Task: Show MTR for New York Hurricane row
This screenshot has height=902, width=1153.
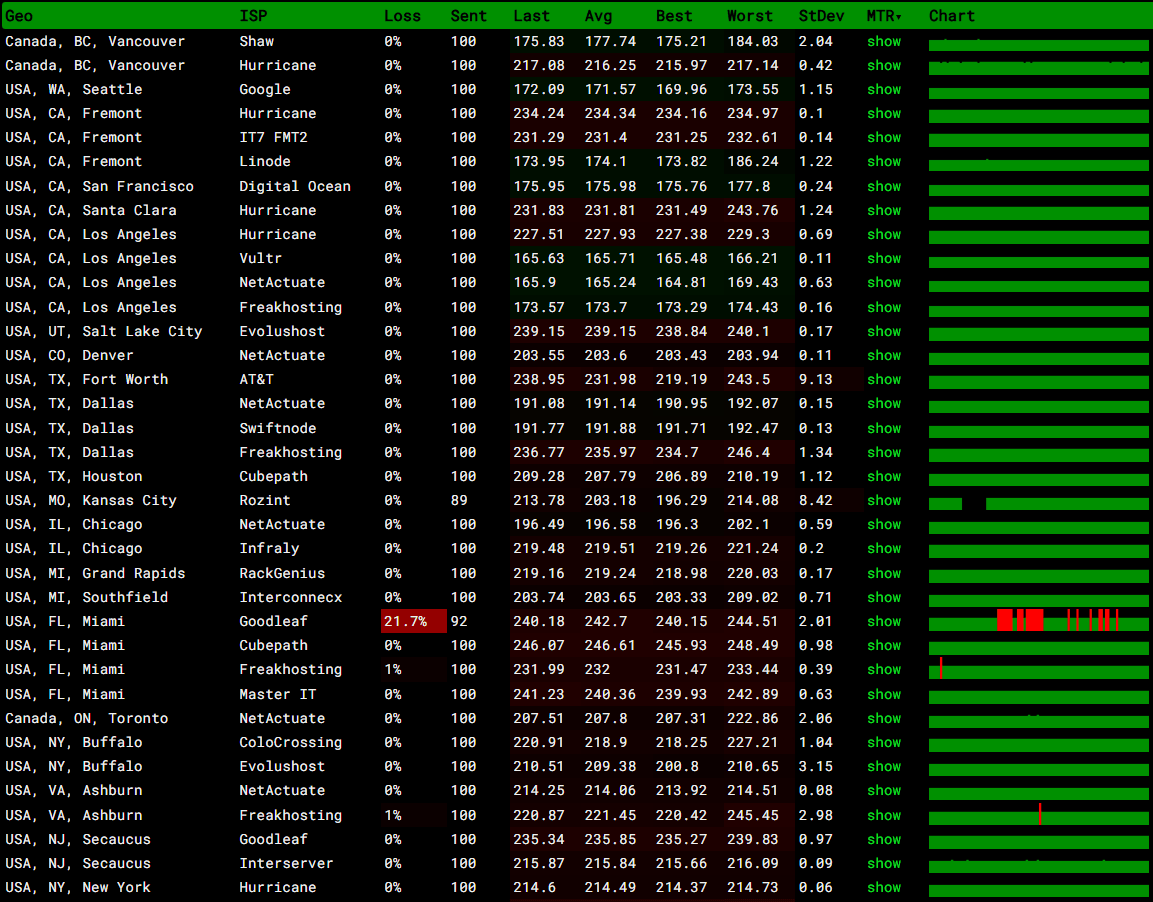Action: pyautogui.click(x=884, y=888)
